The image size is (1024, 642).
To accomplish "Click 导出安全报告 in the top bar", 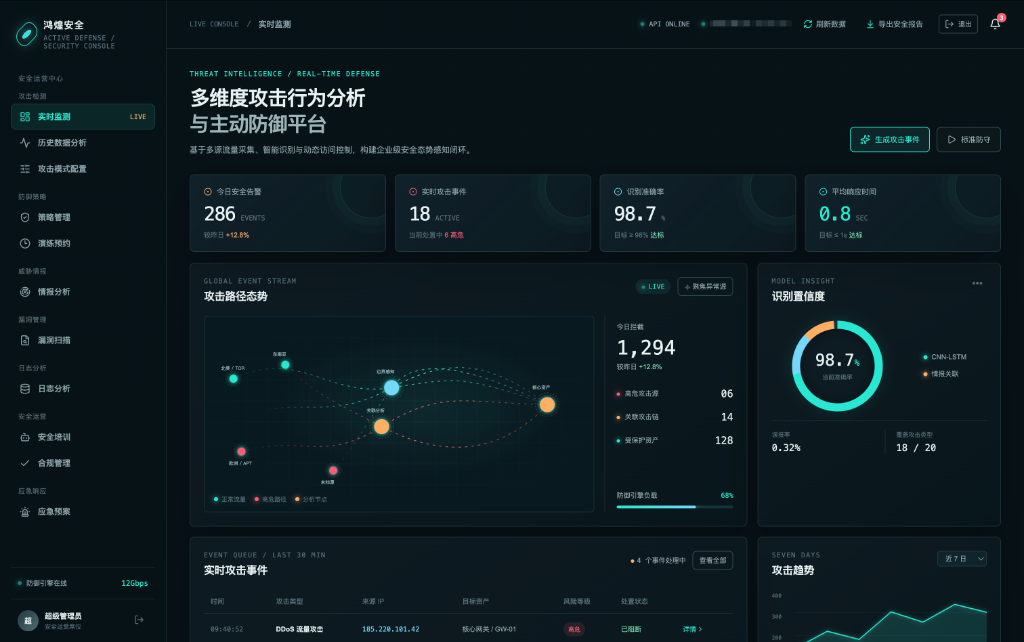I will point(894,24).
